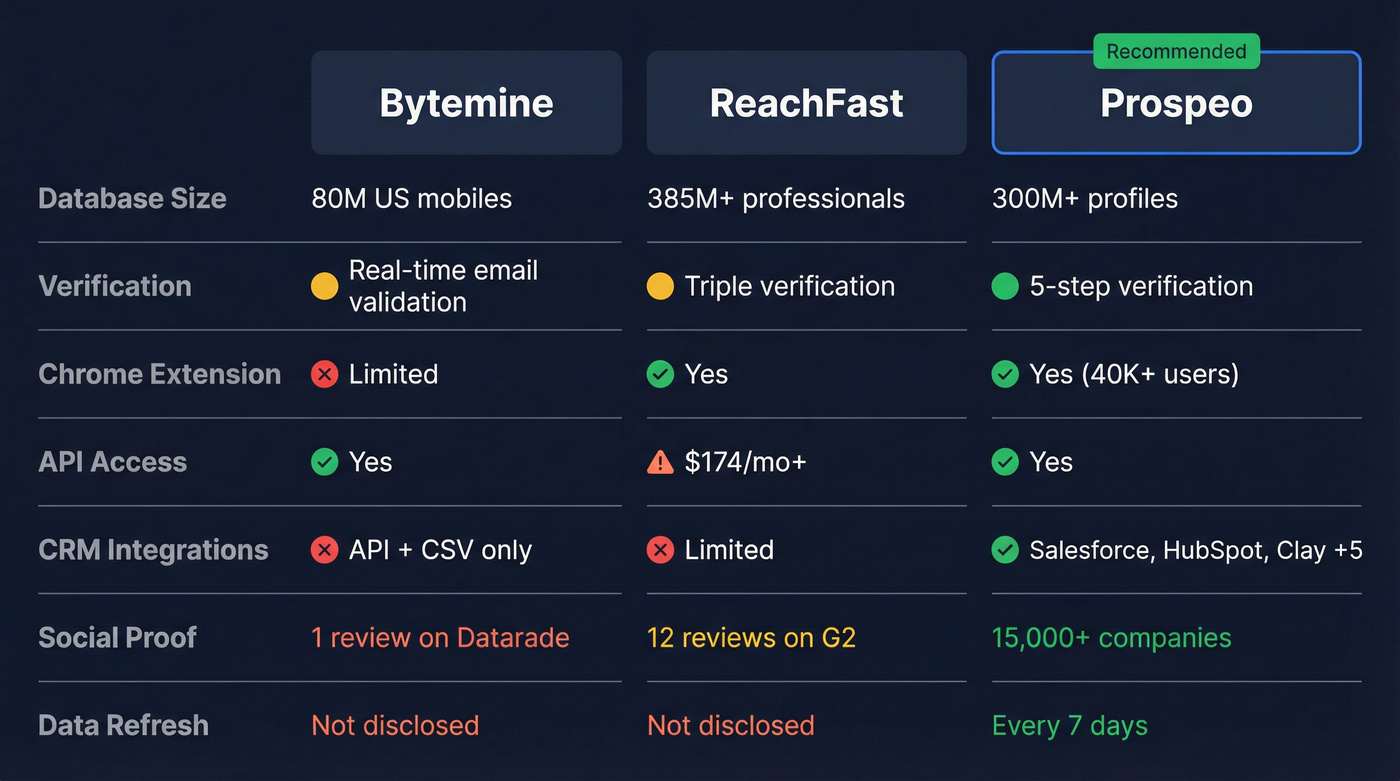Select the CRM Integrations row label
This screenshot has width=1400, height=781.
(153, 550)
